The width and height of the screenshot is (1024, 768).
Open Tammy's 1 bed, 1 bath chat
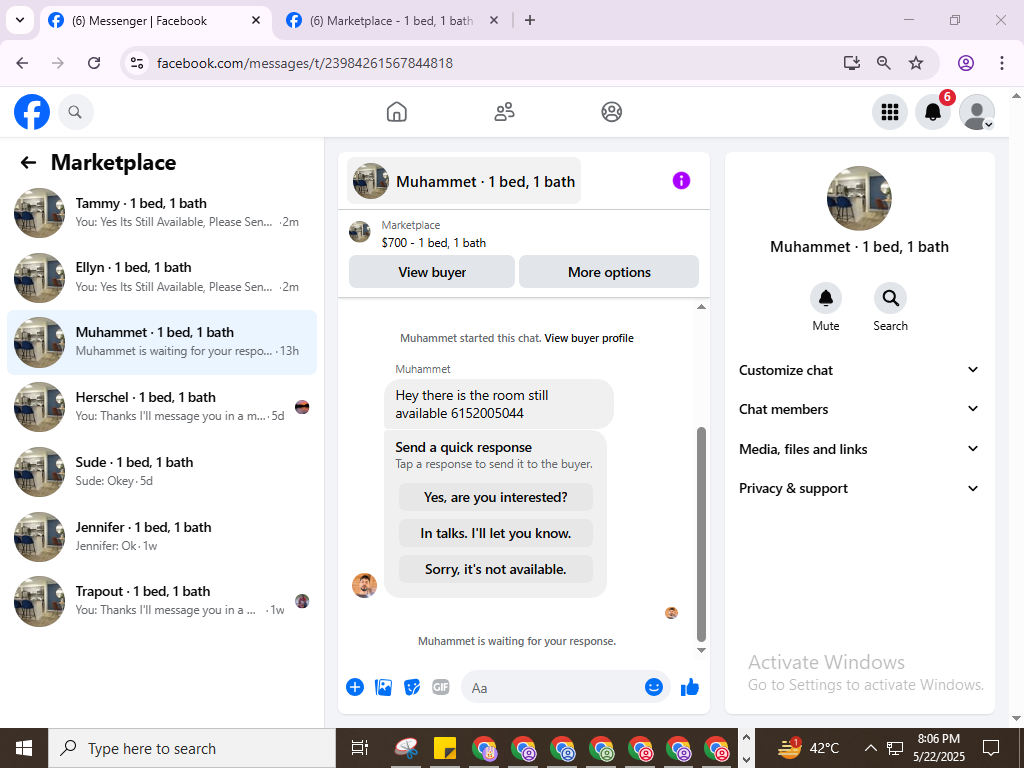point(162,213)
